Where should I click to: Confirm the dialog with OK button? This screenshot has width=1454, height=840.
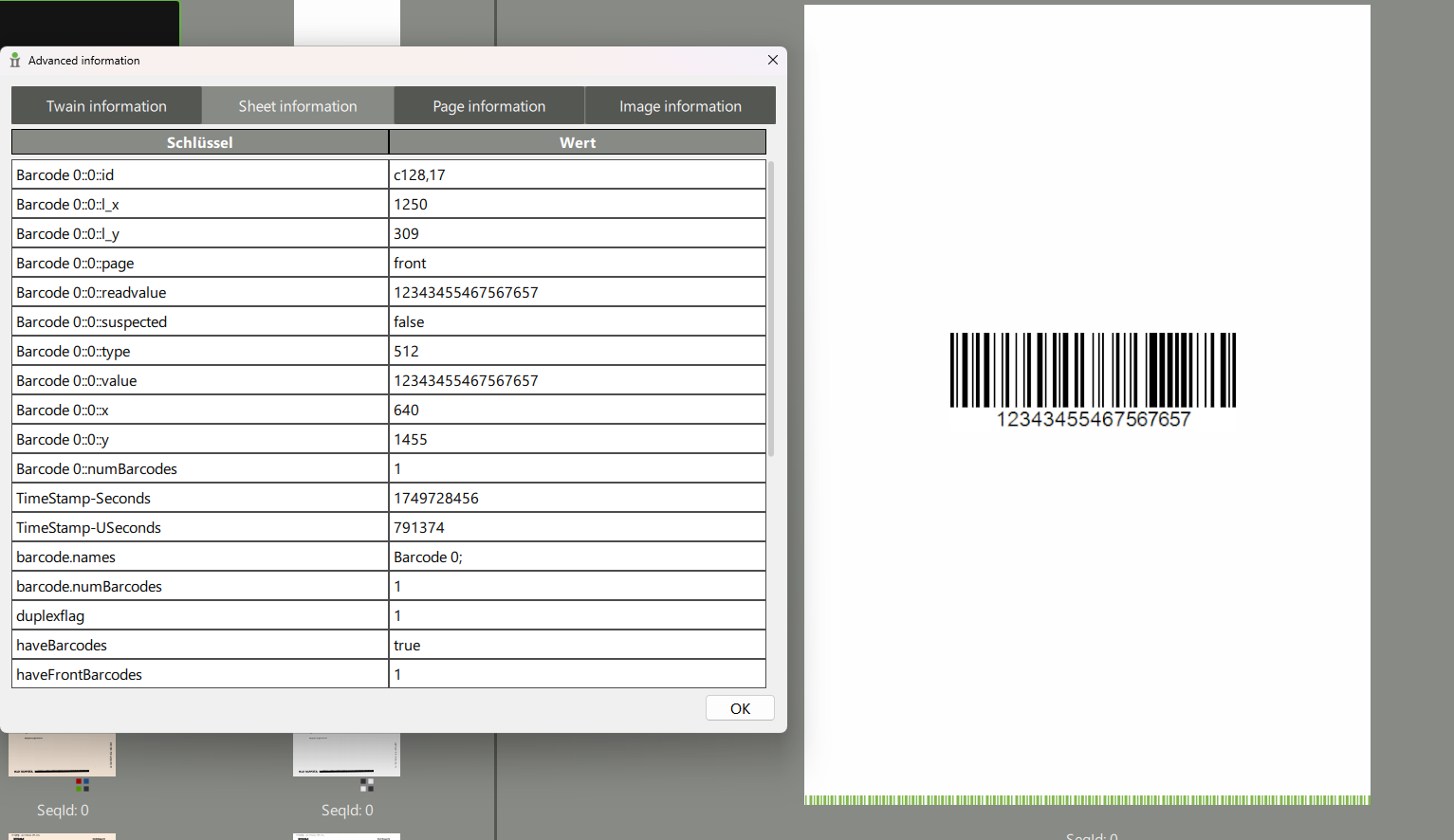pyautogui.click(x=740, y=708)
